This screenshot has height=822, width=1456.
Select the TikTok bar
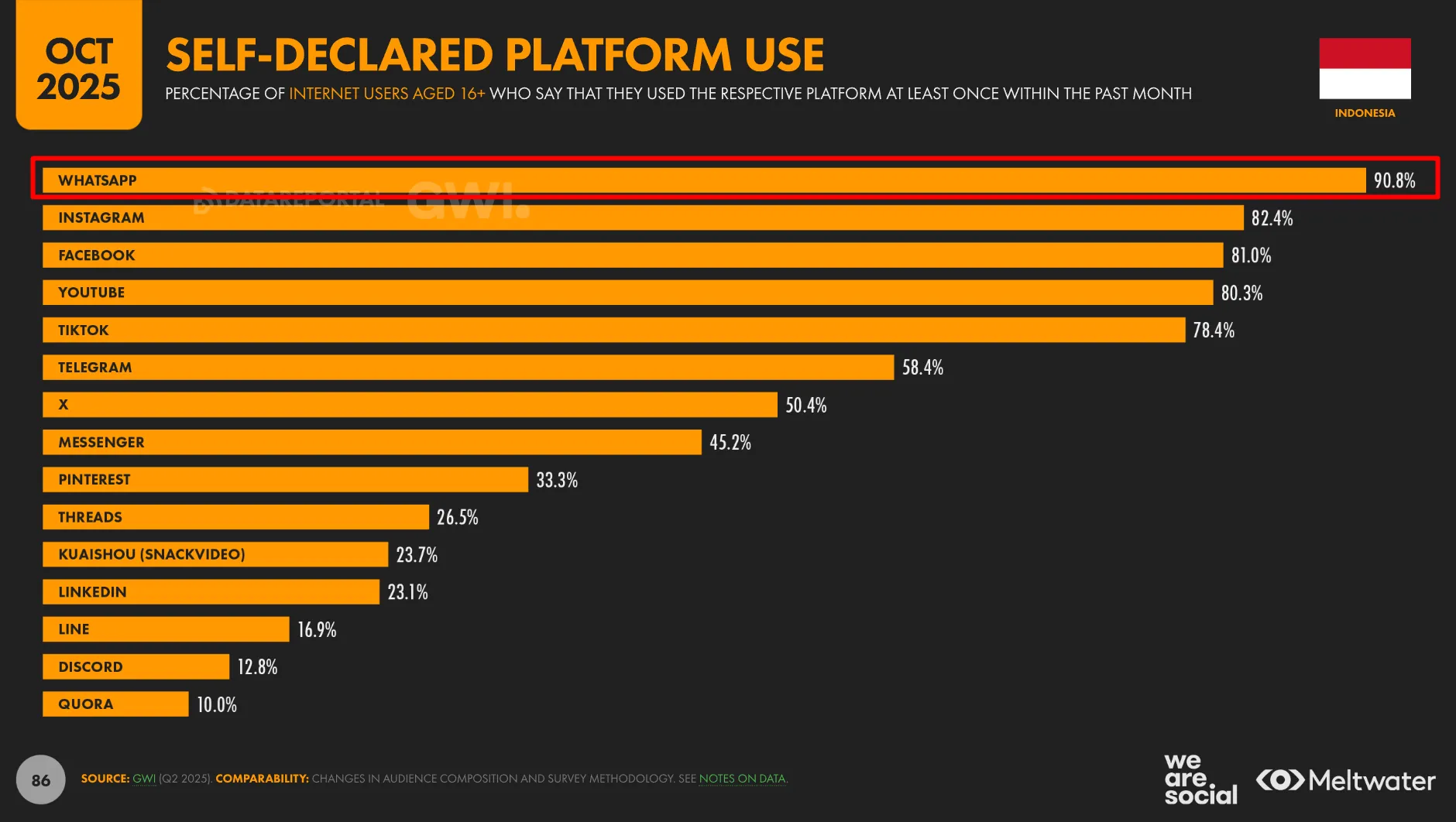click(613, 330)
